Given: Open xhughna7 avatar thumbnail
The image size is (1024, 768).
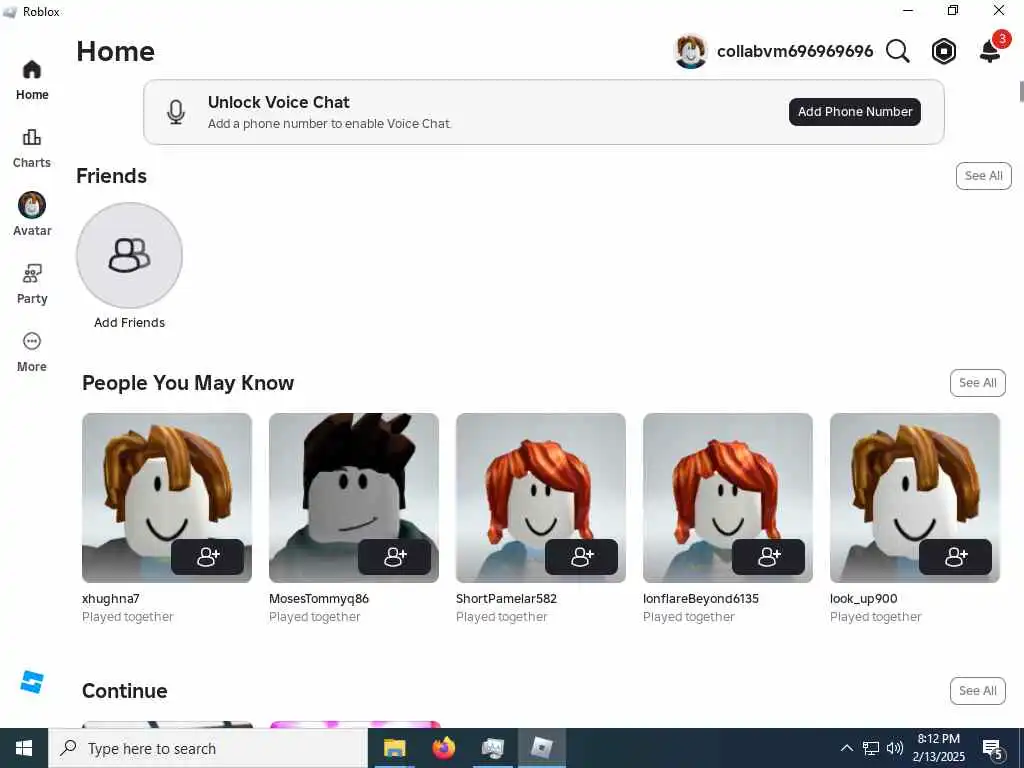Looking at the screenshot, I should point(167,498).
